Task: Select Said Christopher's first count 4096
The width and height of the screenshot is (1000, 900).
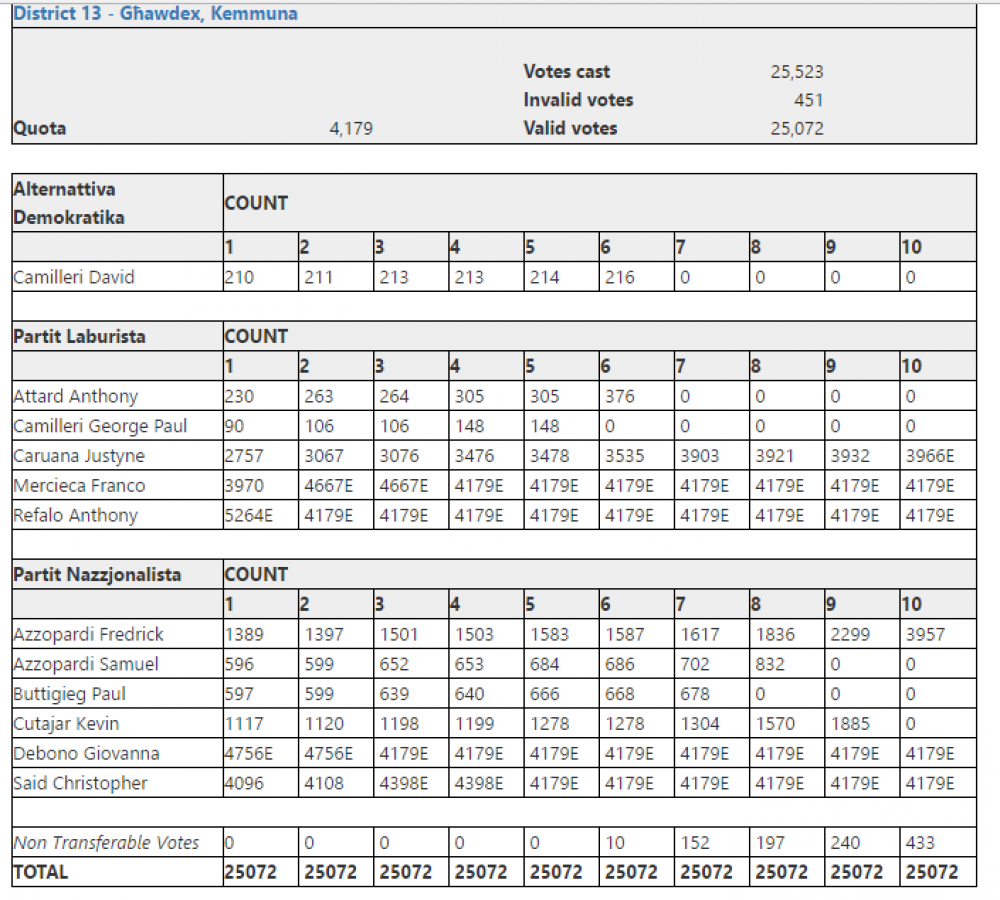Action: [x=244, y=783]
